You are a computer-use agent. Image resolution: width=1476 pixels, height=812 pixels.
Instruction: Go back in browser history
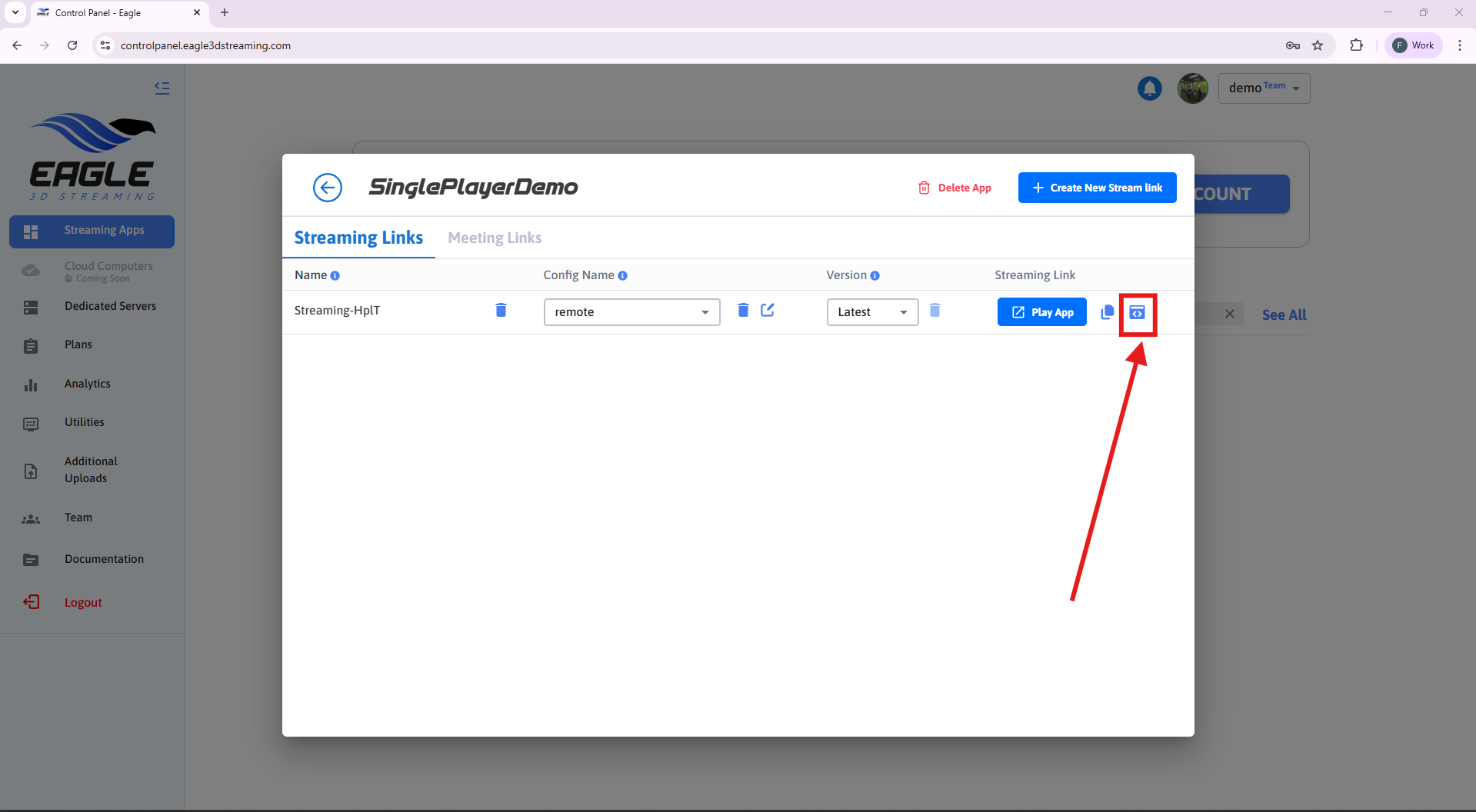17,45
